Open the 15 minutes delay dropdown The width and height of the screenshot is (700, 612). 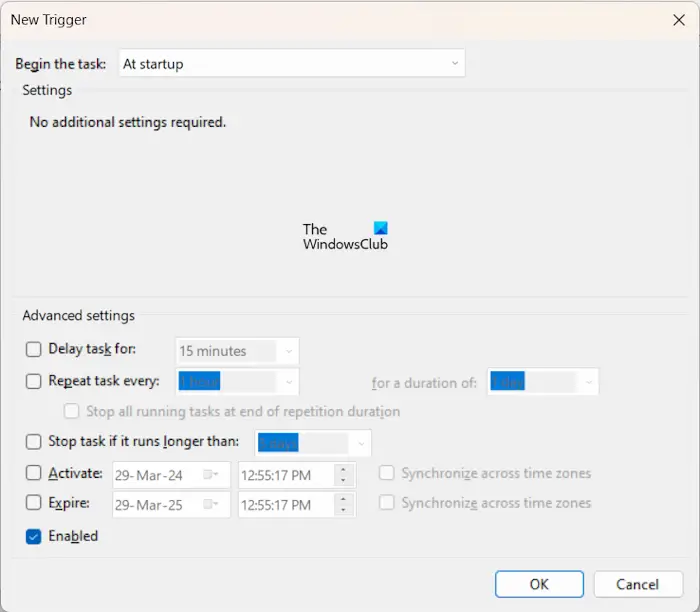[238, 351]
